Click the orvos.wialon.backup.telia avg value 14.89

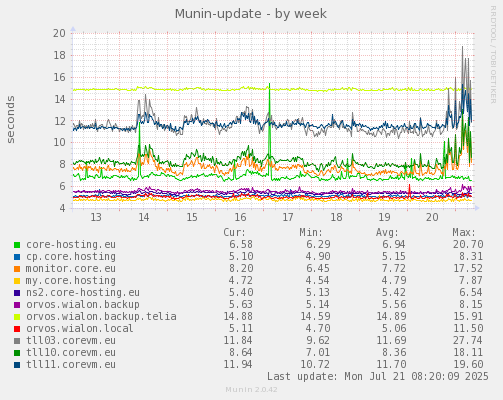point(391,317)
